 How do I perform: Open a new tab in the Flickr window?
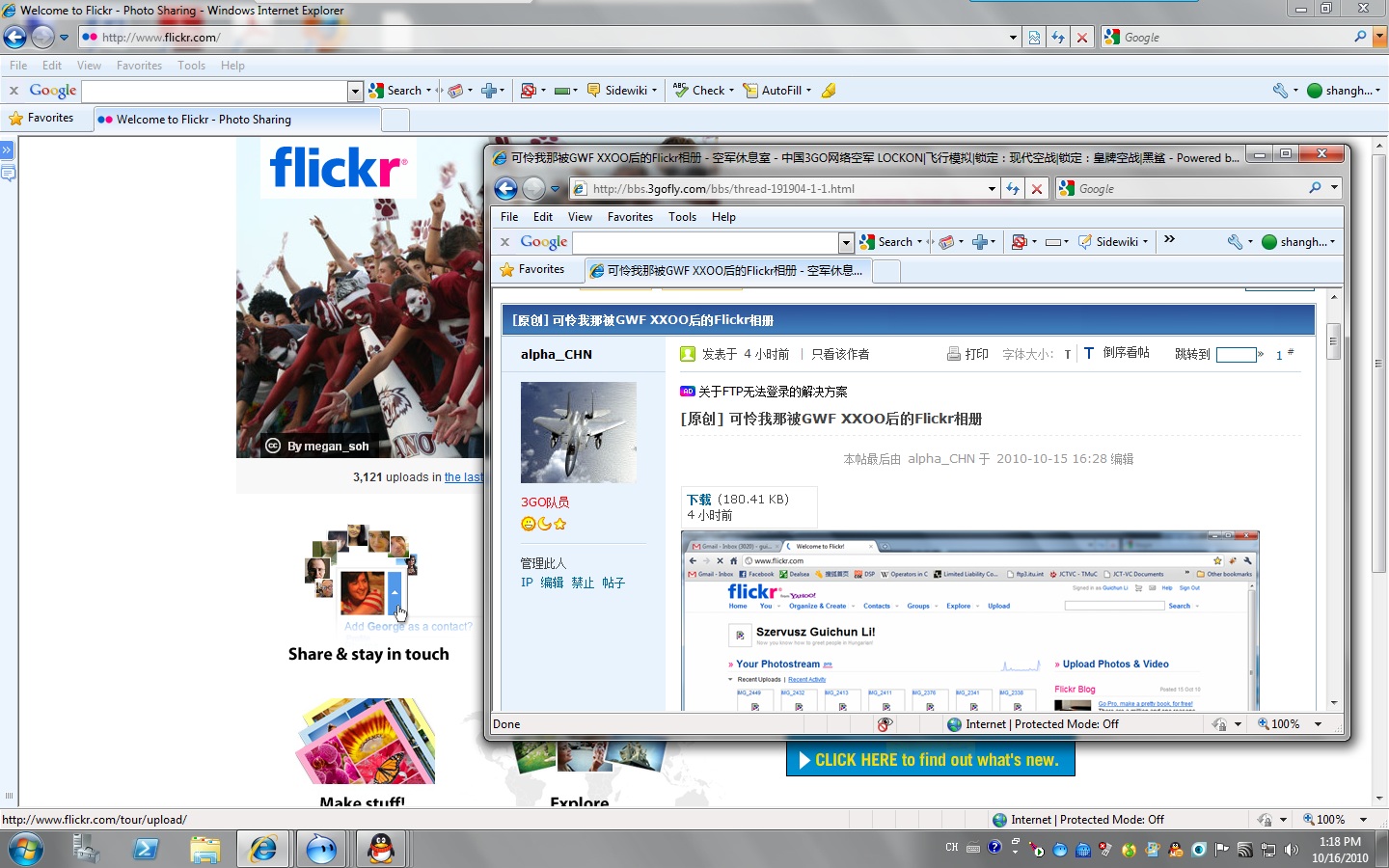pos(395,120)
